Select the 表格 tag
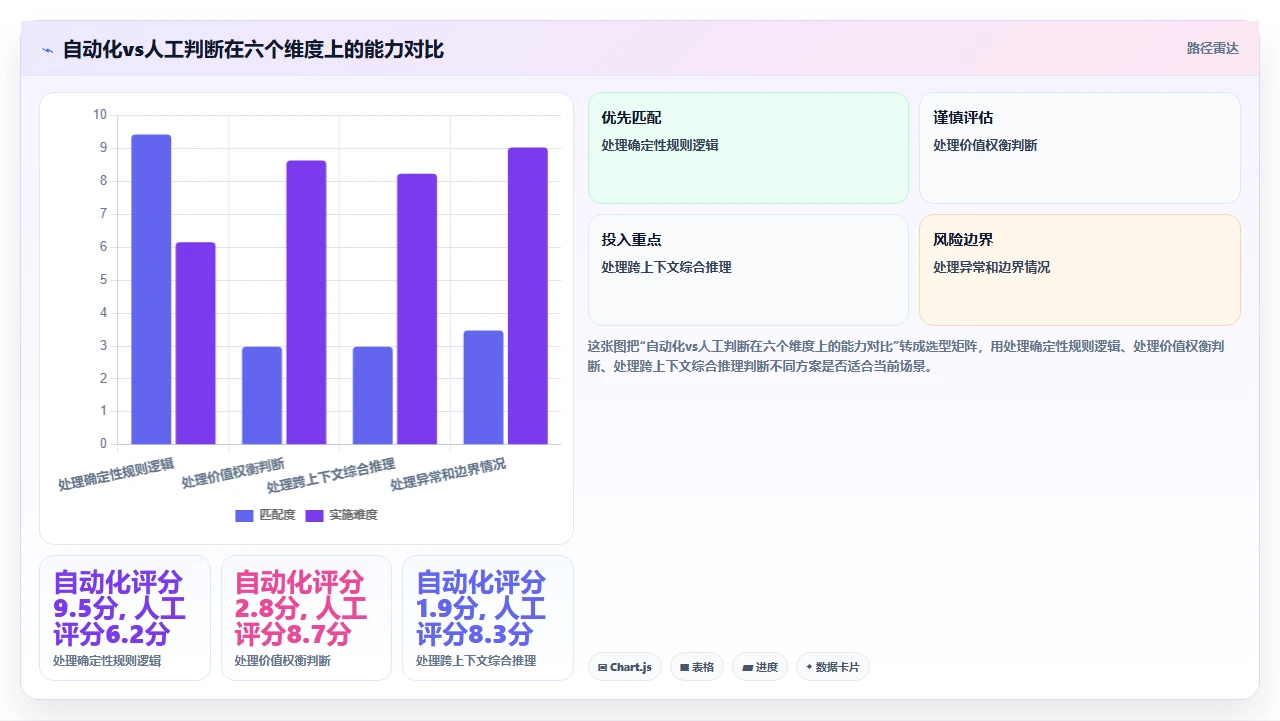Screen dimensions: 1280x721 [x=697, y=667]
